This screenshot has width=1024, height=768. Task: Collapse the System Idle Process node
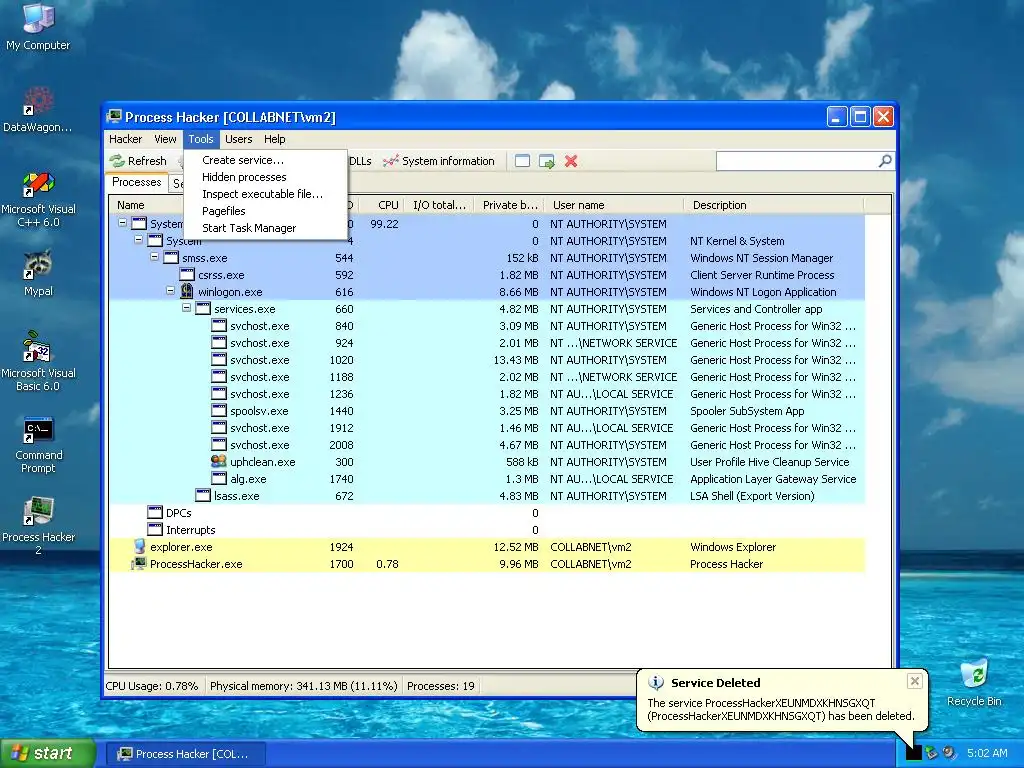122,223
